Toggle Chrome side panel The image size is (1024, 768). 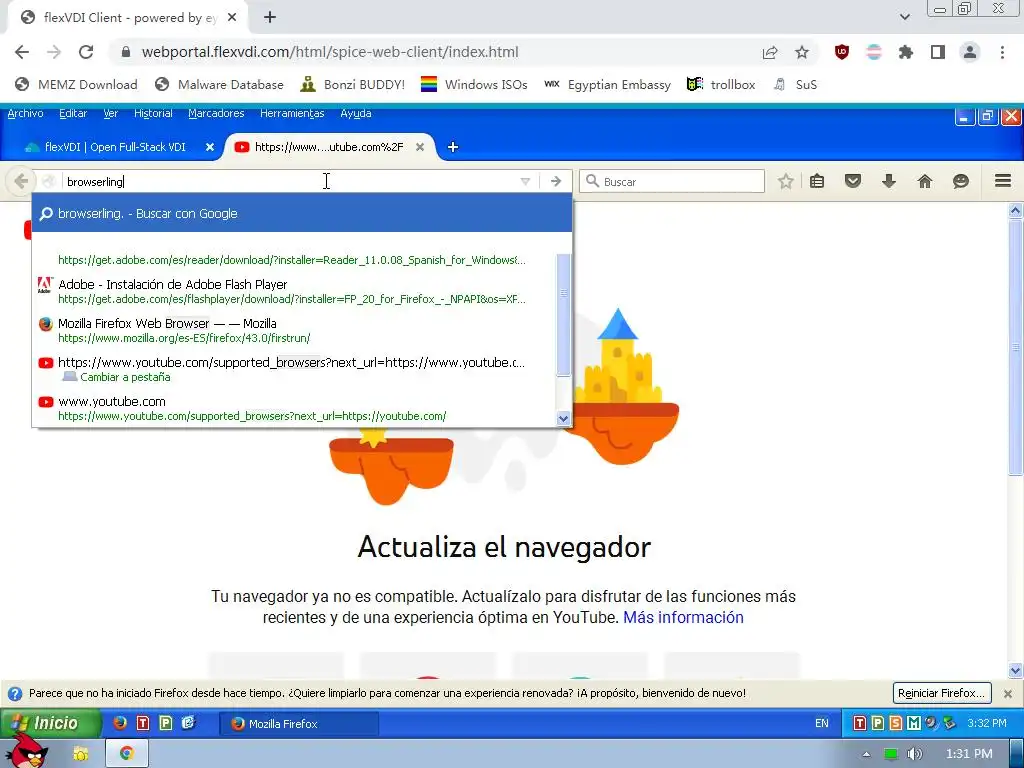tap(938, 52)
